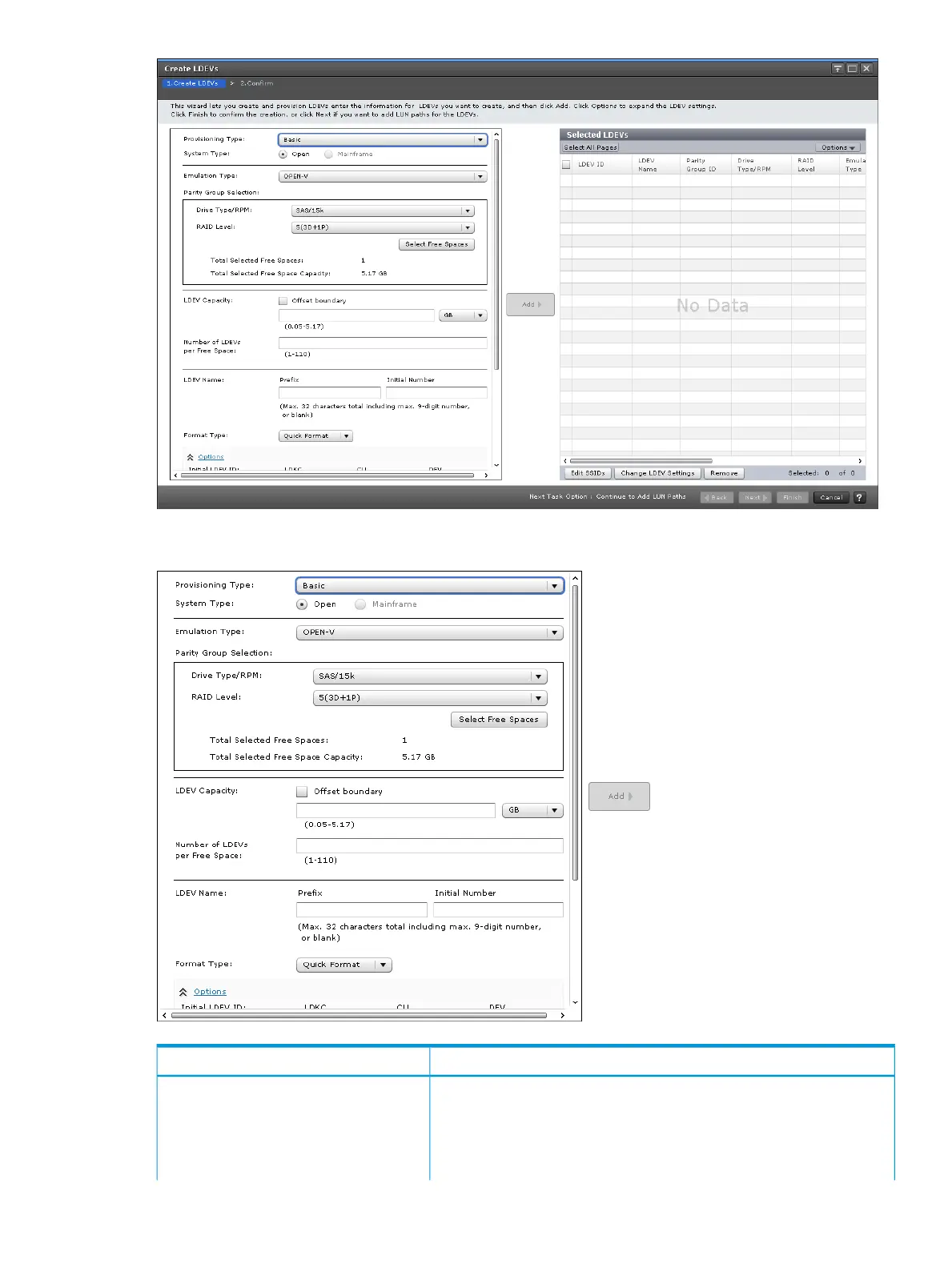Screen dimensions: 952x1268
Task: Click Cancel button in wizard footer
Action: pos(831,497)
